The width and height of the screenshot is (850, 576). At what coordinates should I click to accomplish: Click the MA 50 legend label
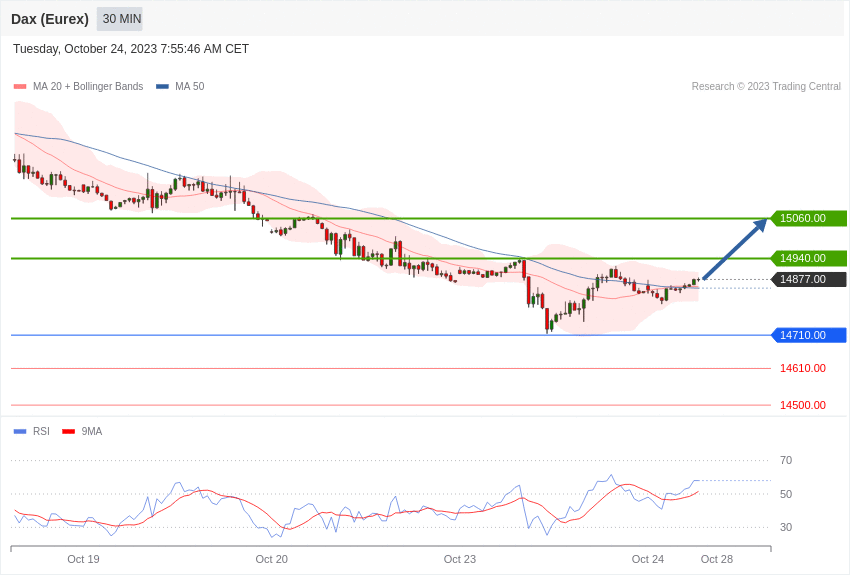click(x=190, y=86)
